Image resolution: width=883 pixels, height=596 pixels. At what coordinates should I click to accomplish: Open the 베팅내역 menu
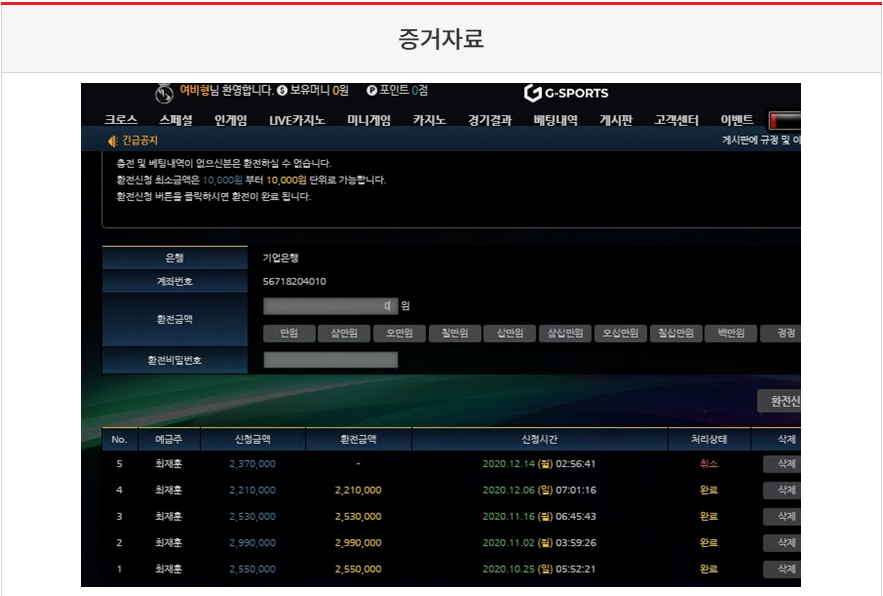tap(555, 120)
